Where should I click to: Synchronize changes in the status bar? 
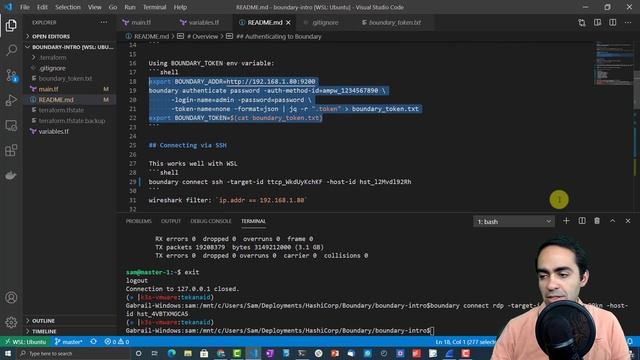pos(93,342)
